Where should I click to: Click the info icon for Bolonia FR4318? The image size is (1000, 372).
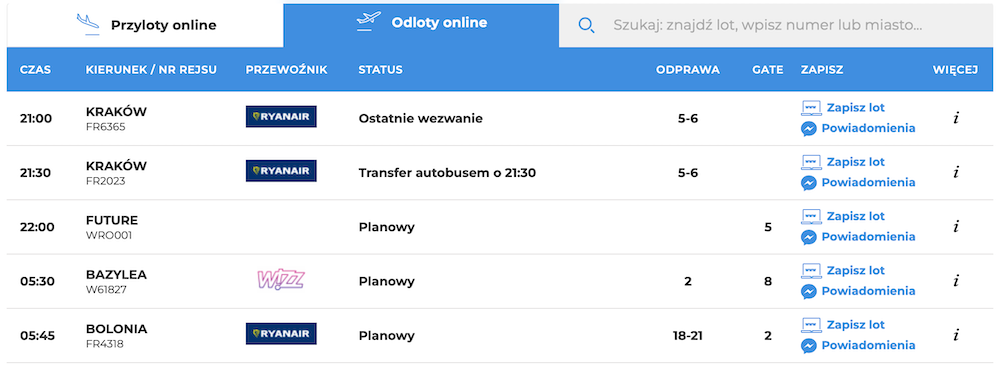coord(955,335)
